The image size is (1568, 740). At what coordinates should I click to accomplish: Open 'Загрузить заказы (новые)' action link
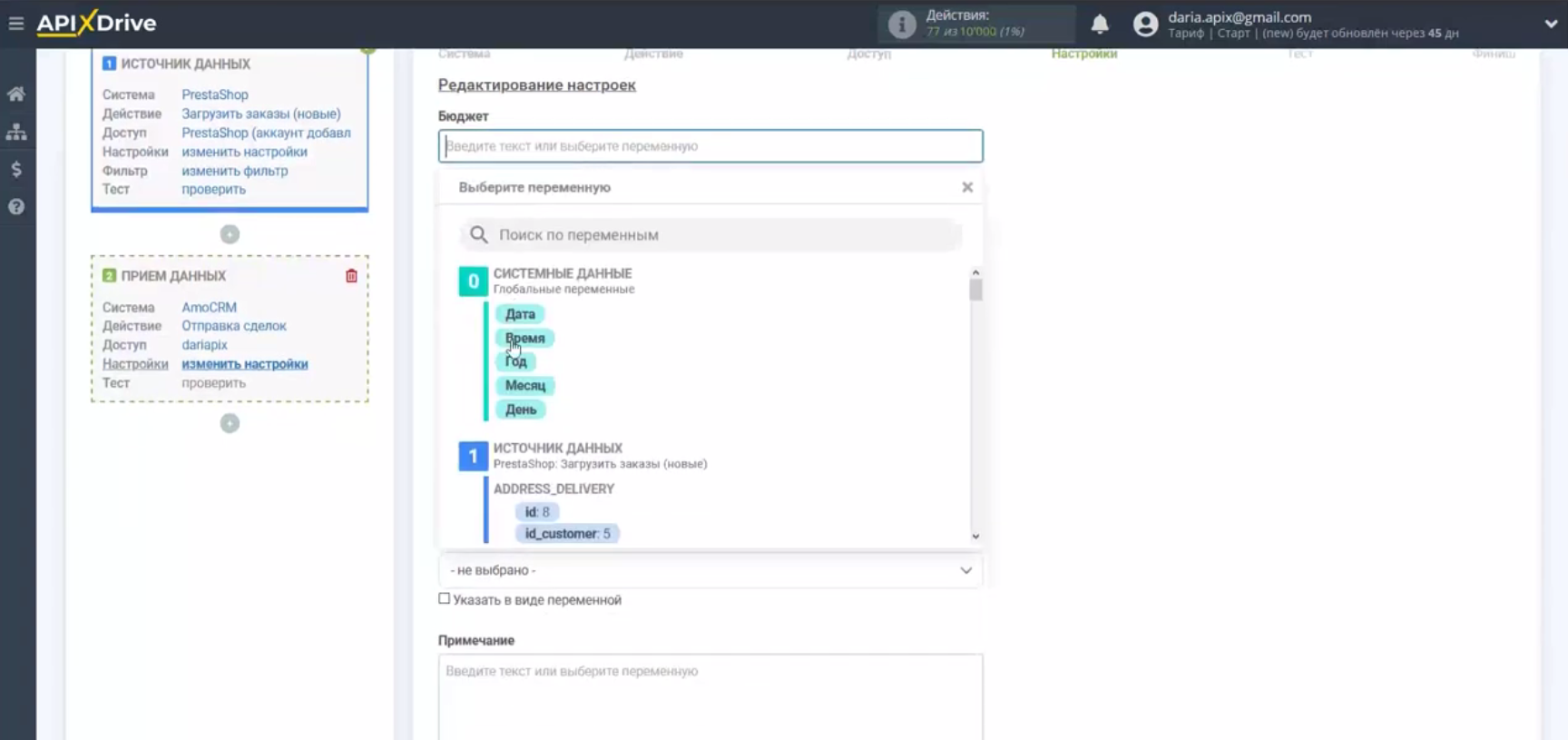261,113
